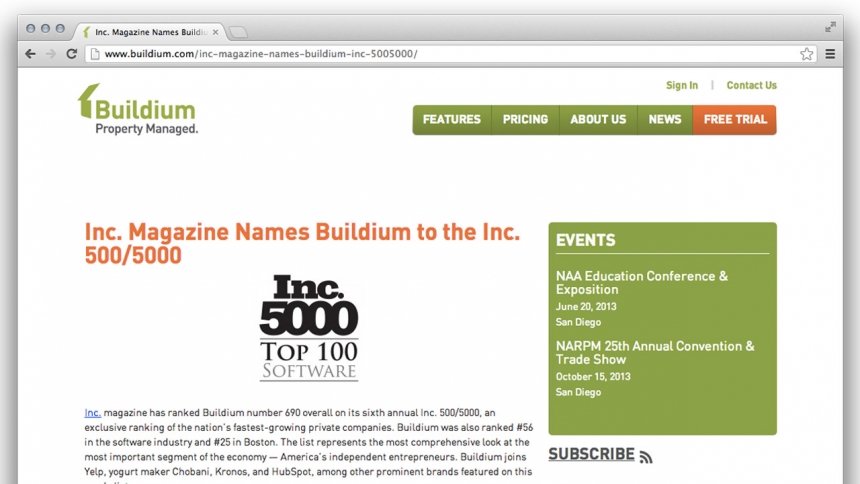
Task: Click the Inc. hyperlink in the article
Action: [93, 413]
